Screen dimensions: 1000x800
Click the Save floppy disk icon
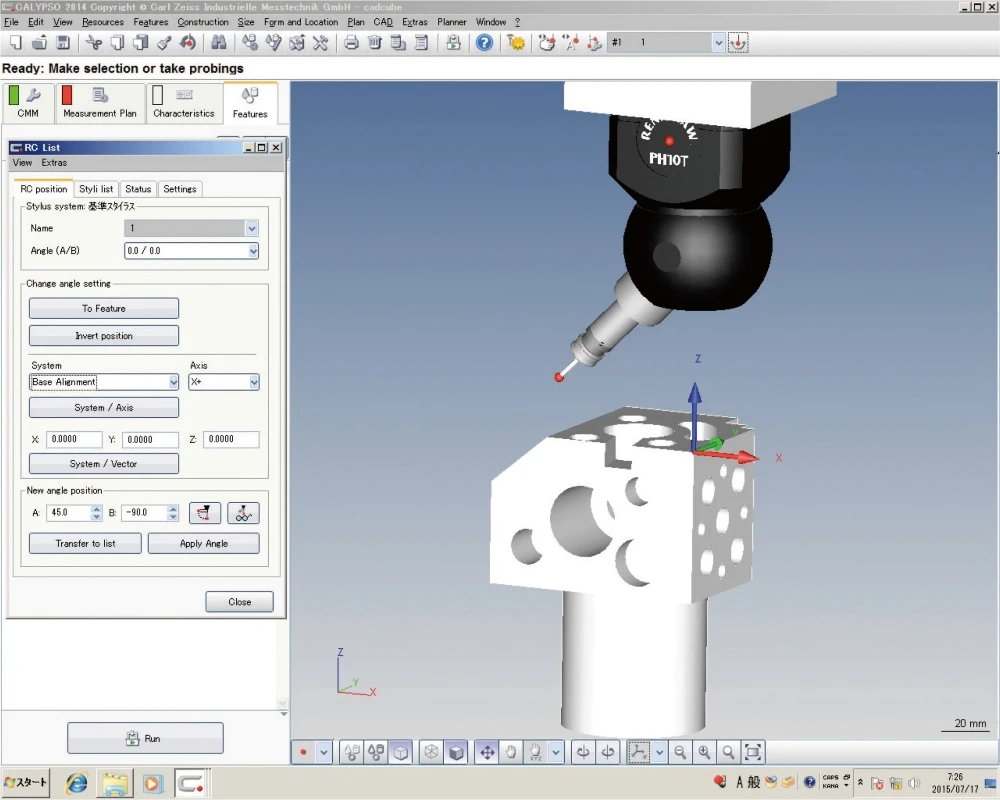pyautogui.click(x=63, y=43)
